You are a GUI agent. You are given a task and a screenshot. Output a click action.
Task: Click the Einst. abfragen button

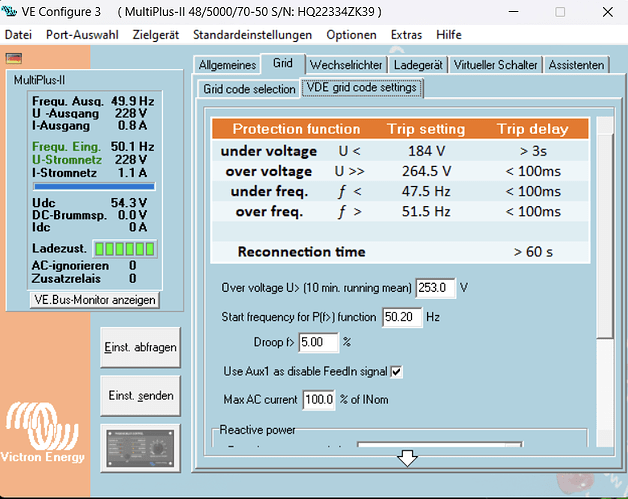pos(140,347)
